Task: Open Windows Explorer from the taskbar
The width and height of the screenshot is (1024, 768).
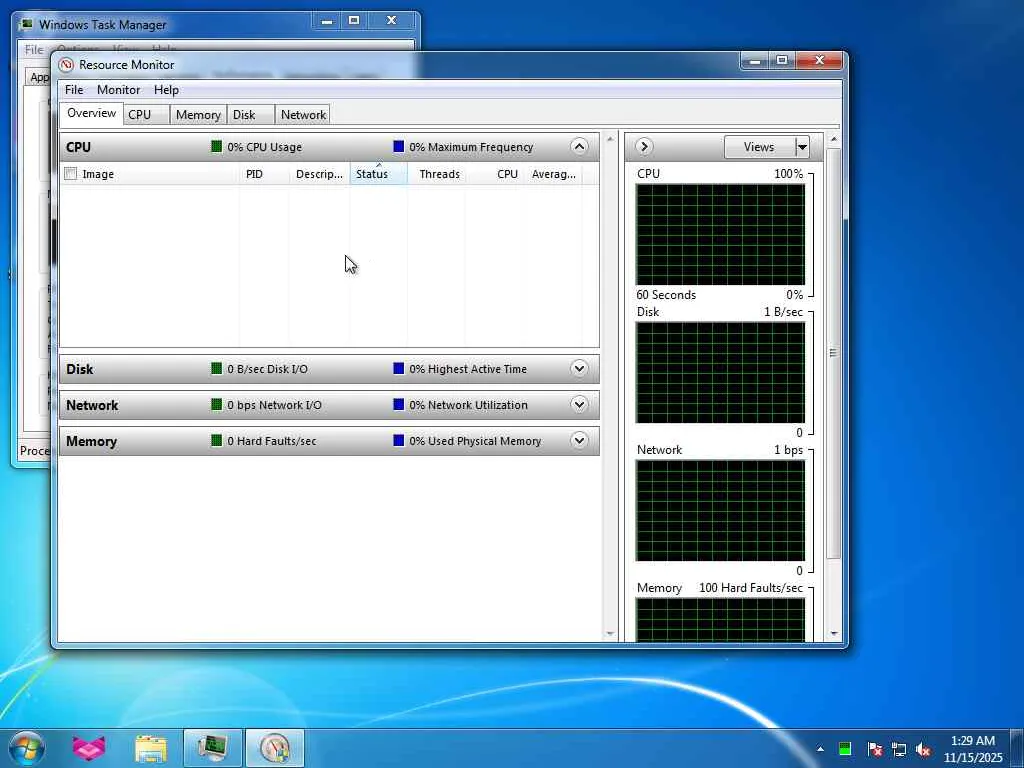Action: (151, 748)
